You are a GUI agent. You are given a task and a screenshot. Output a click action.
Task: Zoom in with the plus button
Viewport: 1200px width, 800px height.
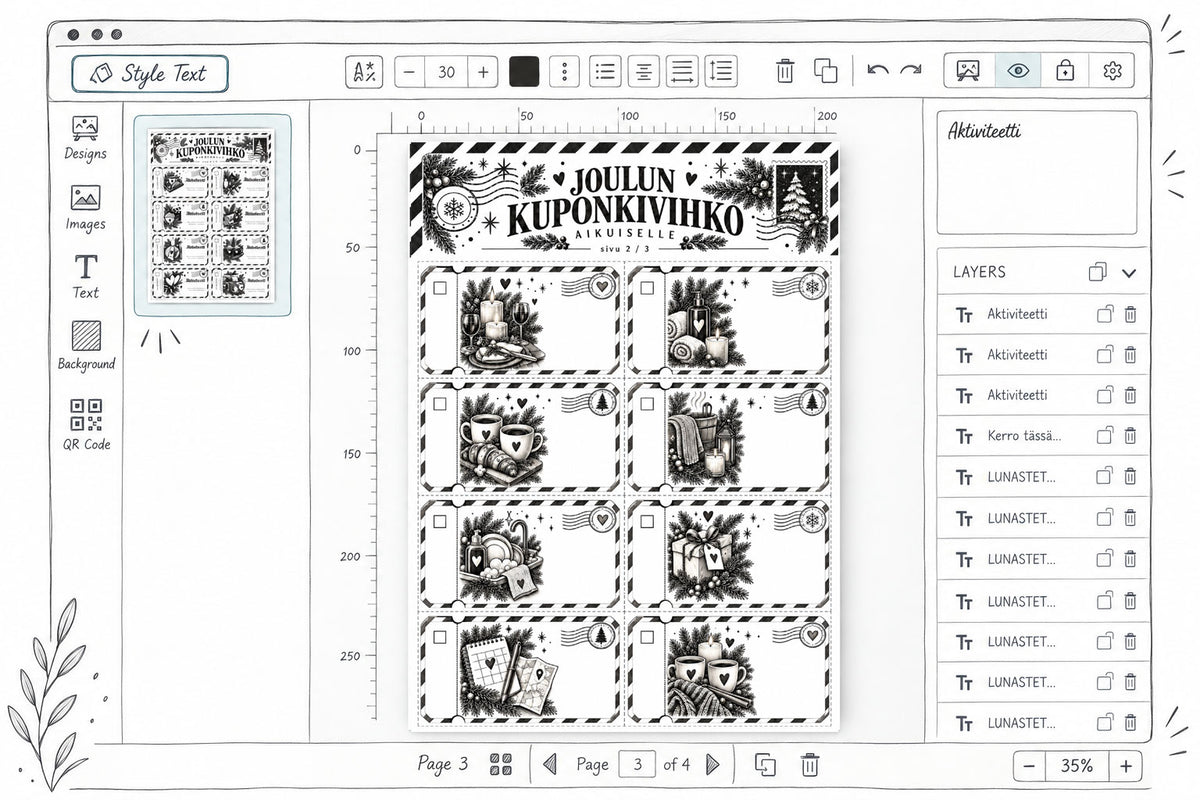click(x=1126, y=766)
